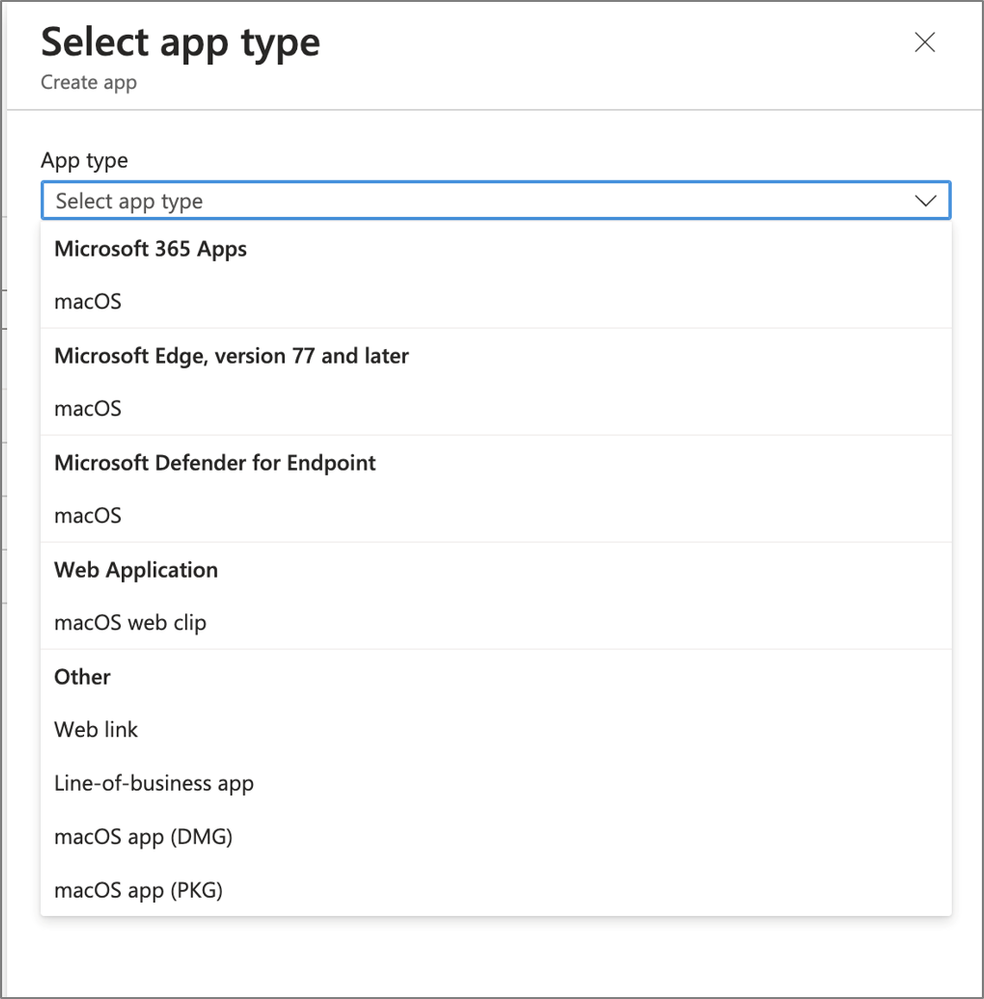Viewport: 984px width, 999px height.
Task: Click the 'Select app type' panel title
Action: pos(180,43)
